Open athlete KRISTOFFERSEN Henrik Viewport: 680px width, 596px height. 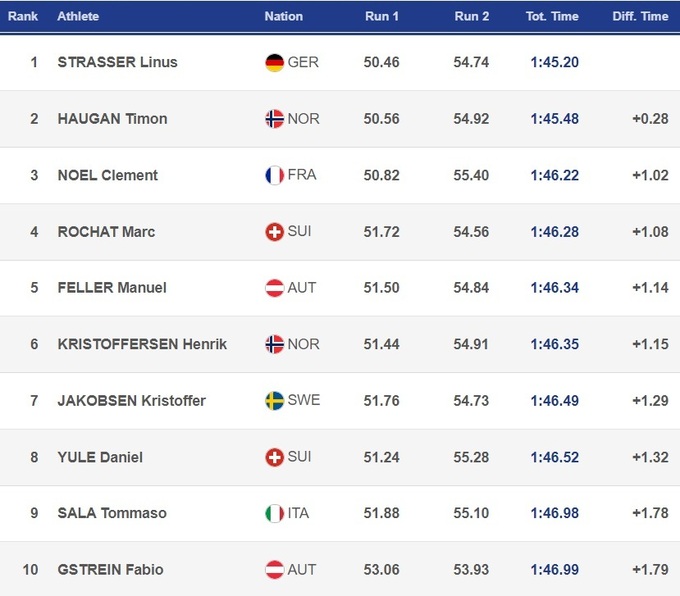(x=142, y=344)
